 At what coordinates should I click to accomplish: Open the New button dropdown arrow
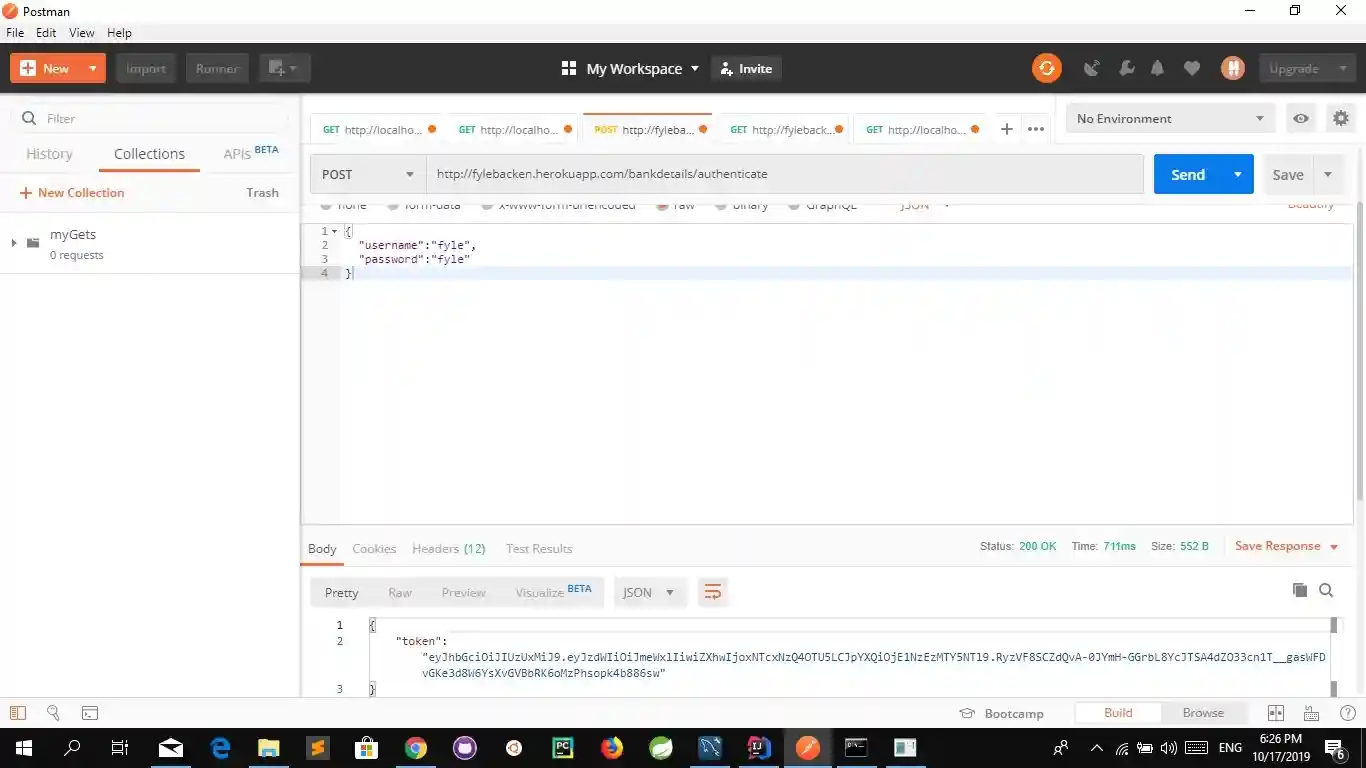tap(92, 68)
